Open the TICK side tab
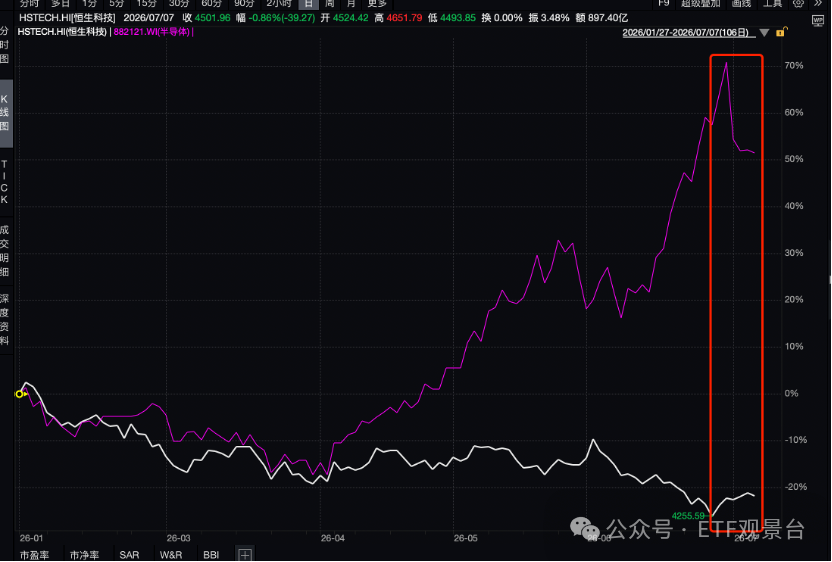832x562 pixels. point(5,182)
